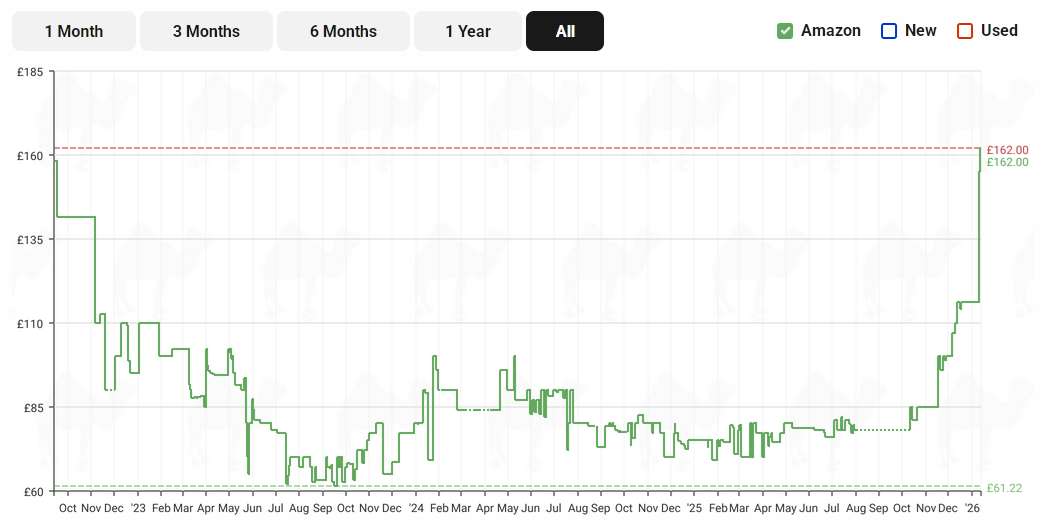Image resolution: width=1043 pixels, height=526 pixels.
Task: Select the All time range tab
Action: pyautogui.click(x=565, y=31)
